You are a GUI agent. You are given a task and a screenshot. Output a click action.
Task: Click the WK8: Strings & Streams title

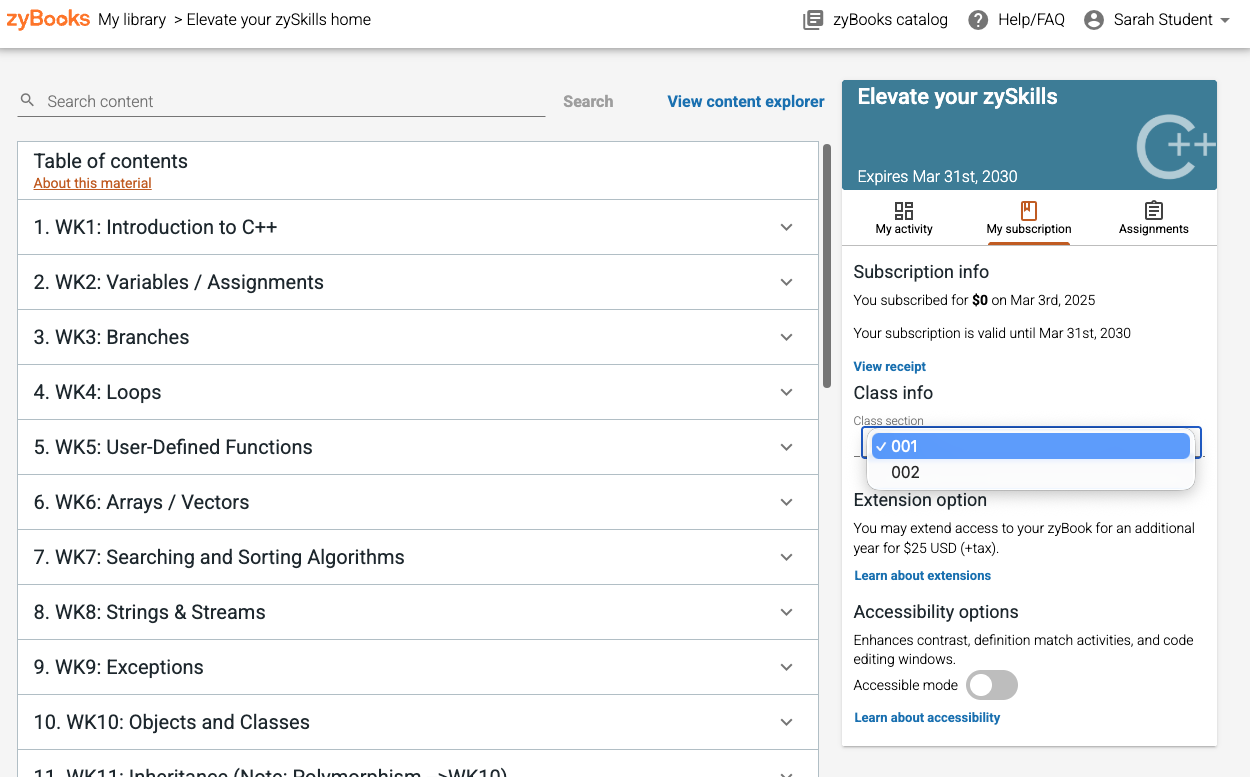149,612
